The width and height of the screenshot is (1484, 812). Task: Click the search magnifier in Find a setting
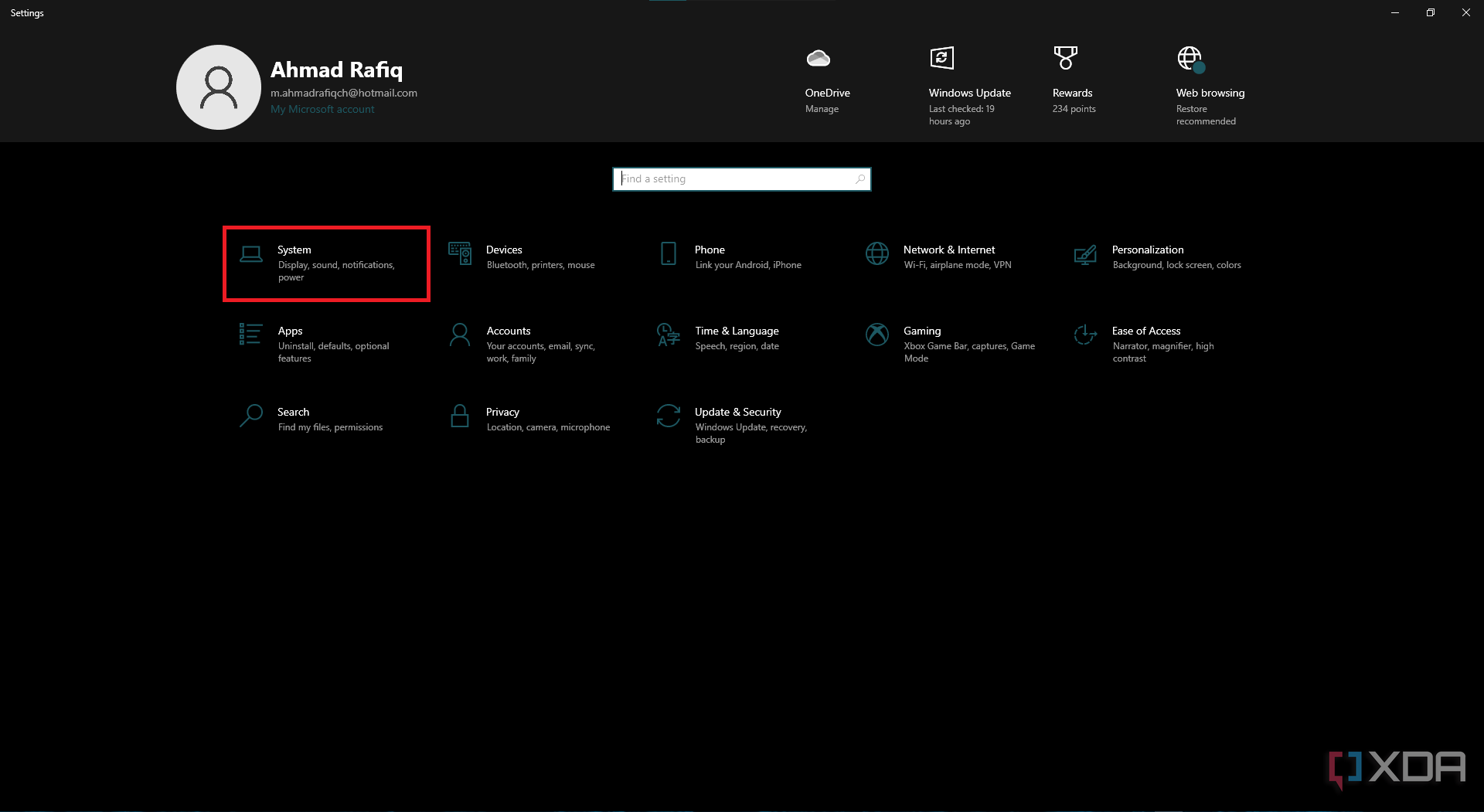pyautogui.click(x=860, y=179)
